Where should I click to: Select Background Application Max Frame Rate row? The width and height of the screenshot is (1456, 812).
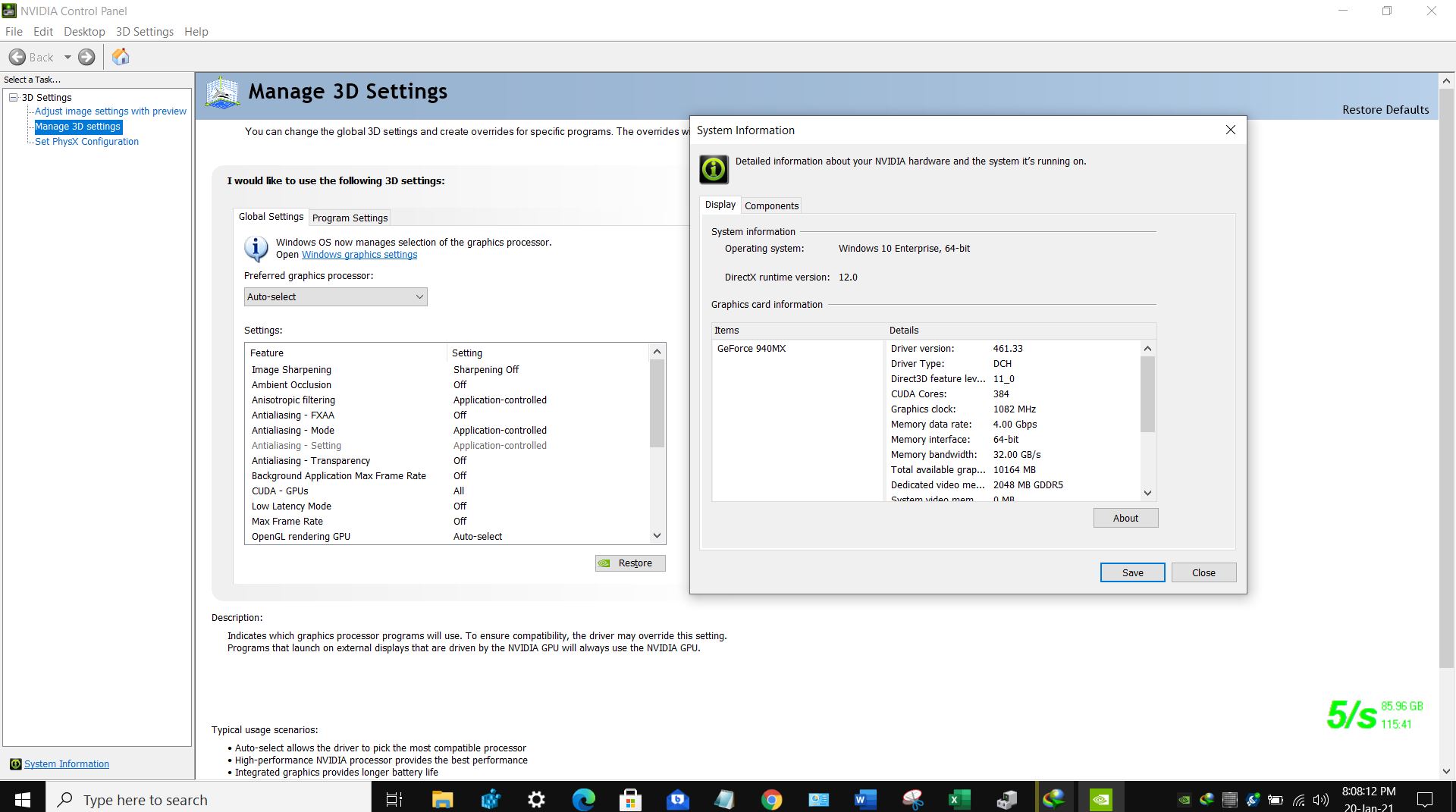[x=447, y=476]
